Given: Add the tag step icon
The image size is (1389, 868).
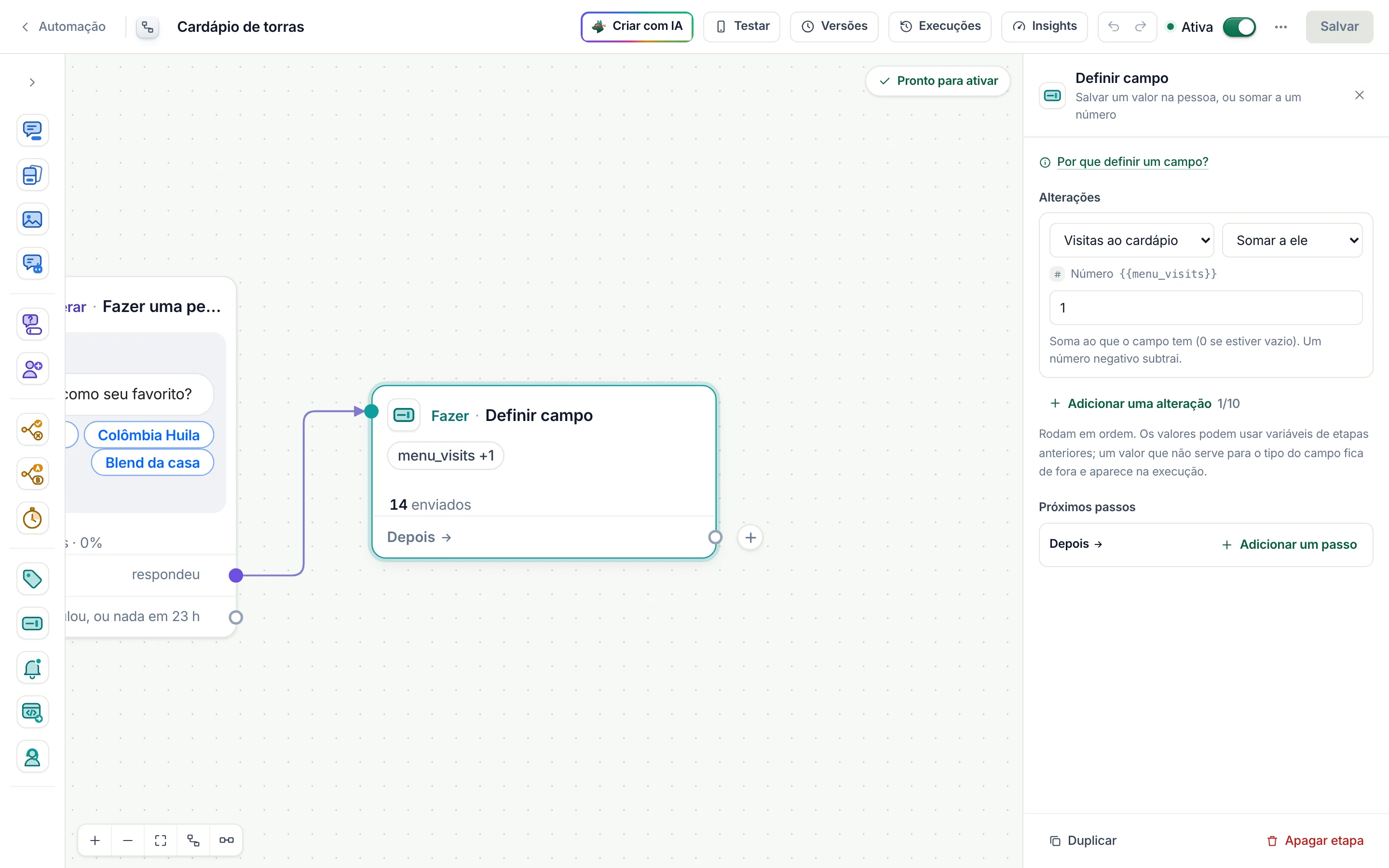Looking at the screenshot, I should [32, 579].
